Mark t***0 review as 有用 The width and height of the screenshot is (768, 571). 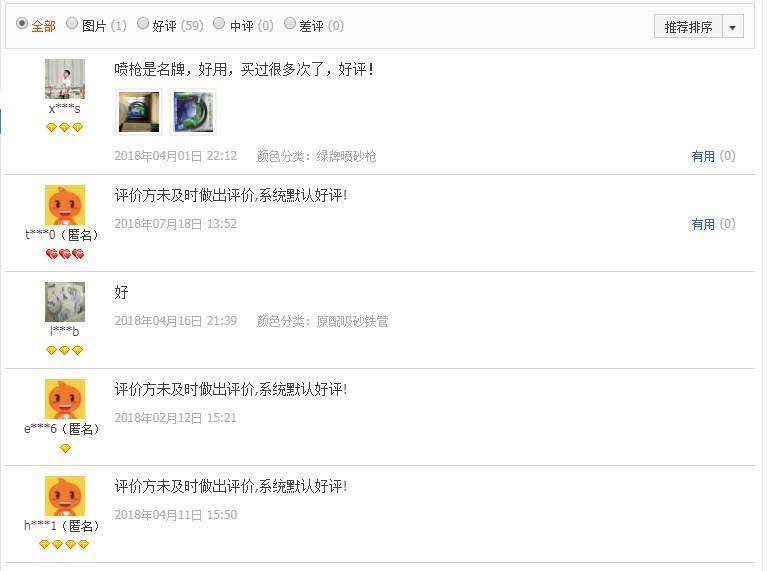click(703, 224)
